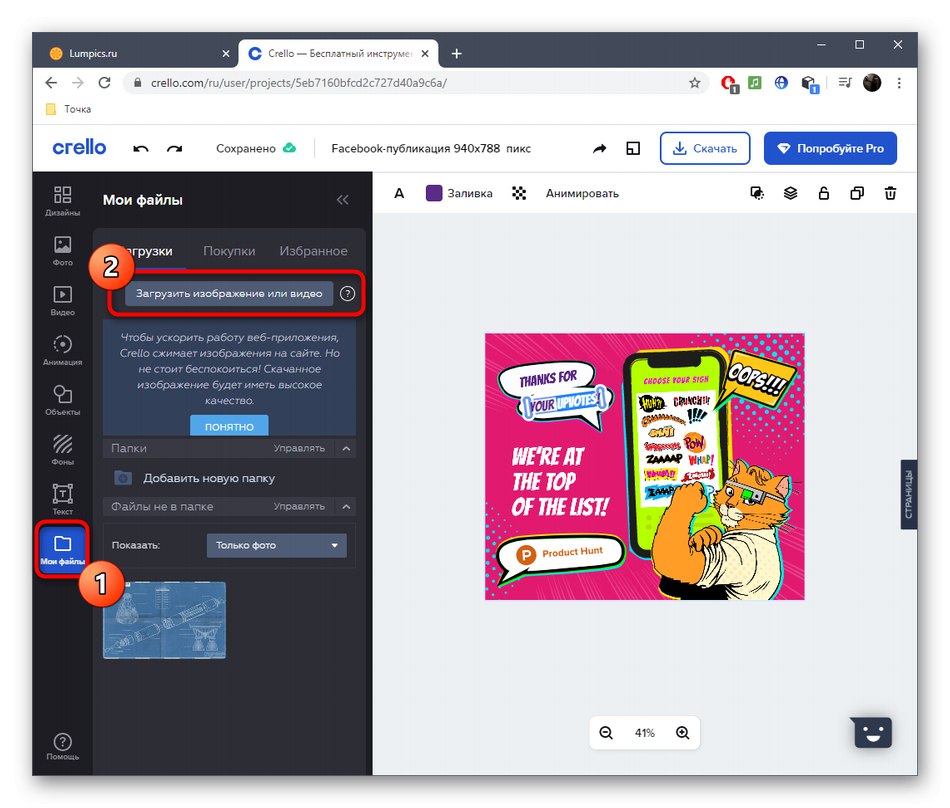Open the Точка bookmark folder
Image resolution: width=950 pixels, height=808 pixels.
coord(68,109)
